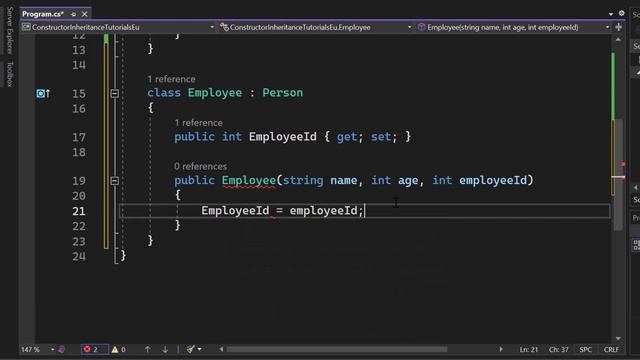The height and width of the screenshot is (360, 640).
Task: Click line number 21 in the gutter
Action: point(79,211)
